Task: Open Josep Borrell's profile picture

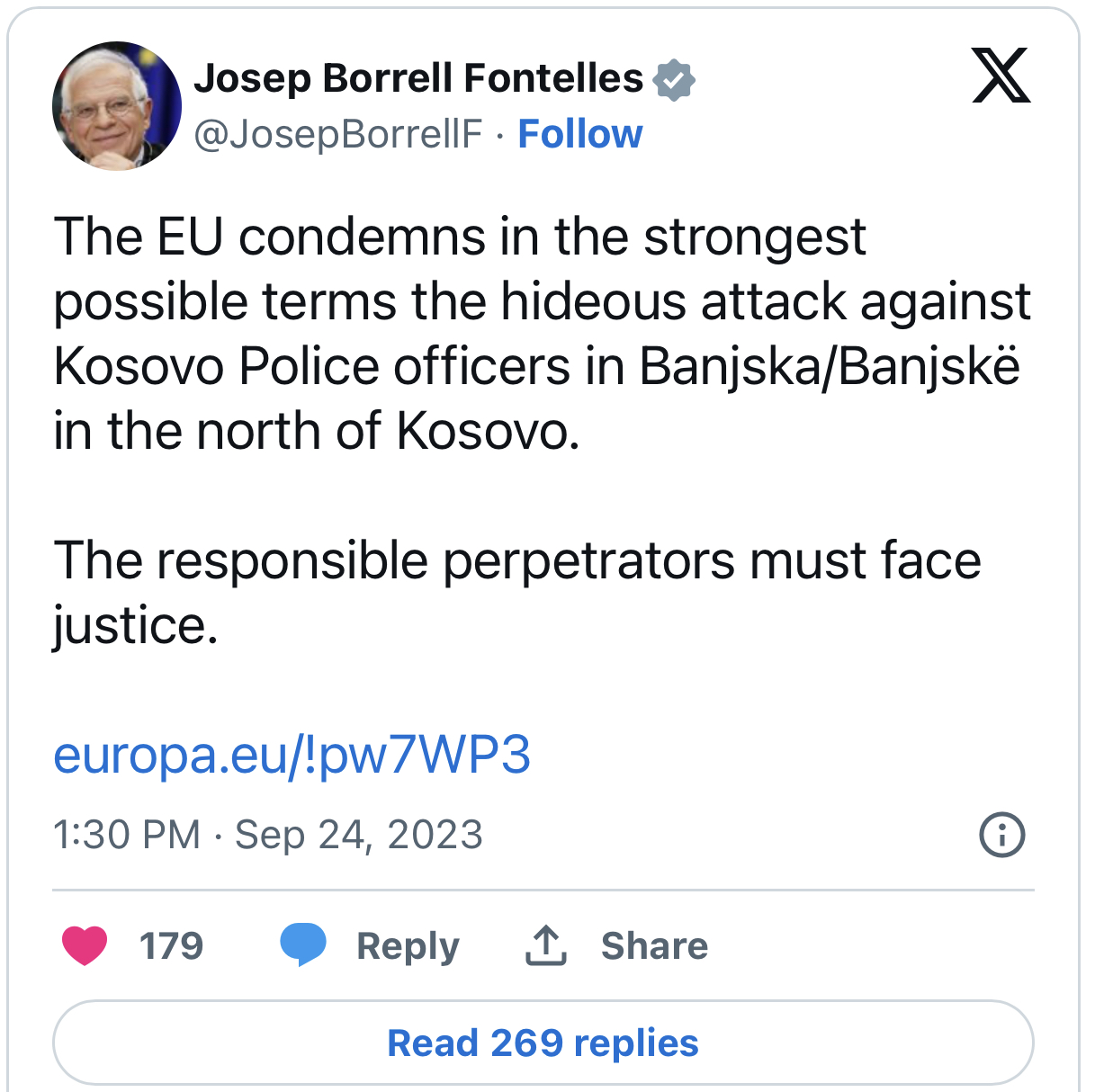Action: click(x=117, y=105)
